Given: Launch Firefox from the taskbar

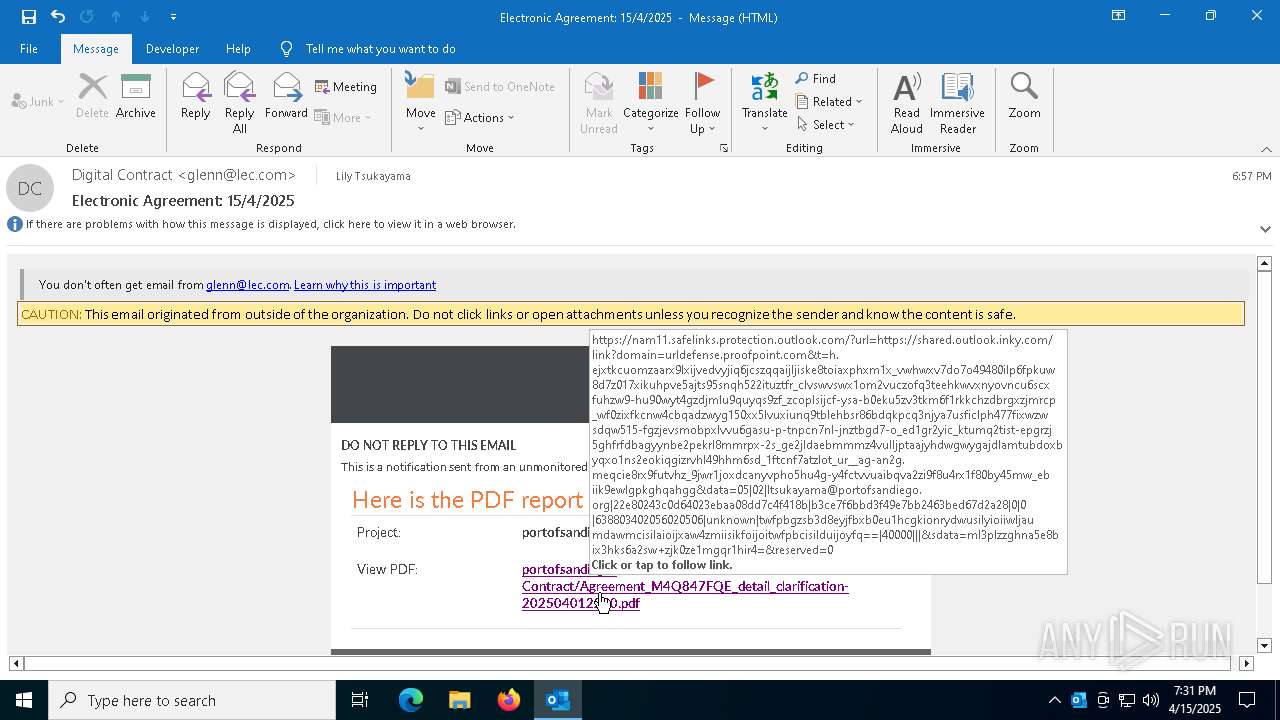Looking at the screenshot, I should [508, 700].
